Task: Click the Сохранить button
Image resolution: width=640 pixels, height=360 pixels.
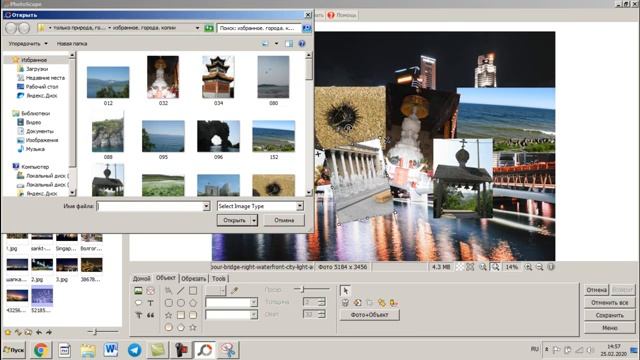Action: click(x=609, y=315)
